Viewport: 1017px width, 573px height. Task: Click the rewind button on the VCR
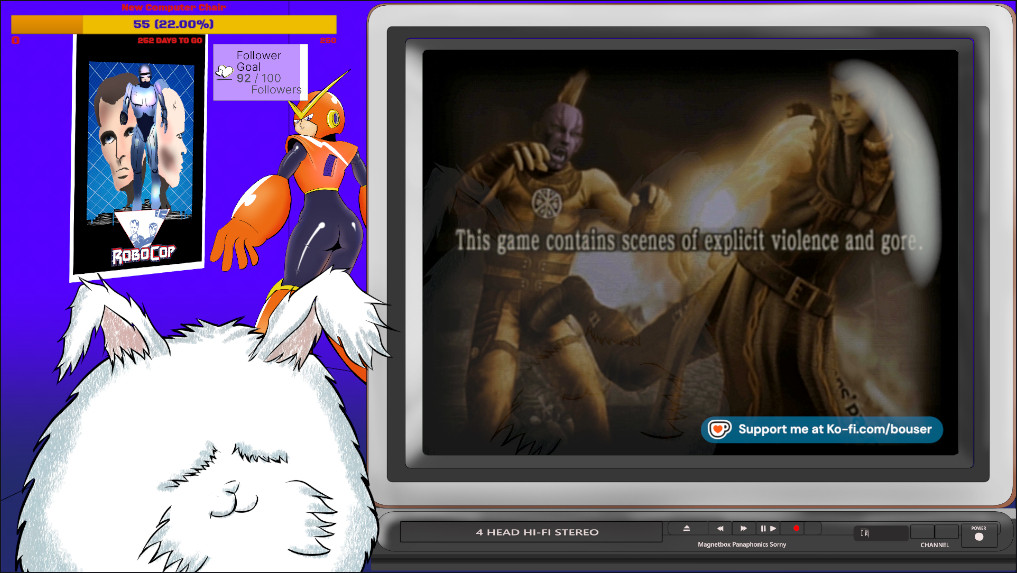720,528
